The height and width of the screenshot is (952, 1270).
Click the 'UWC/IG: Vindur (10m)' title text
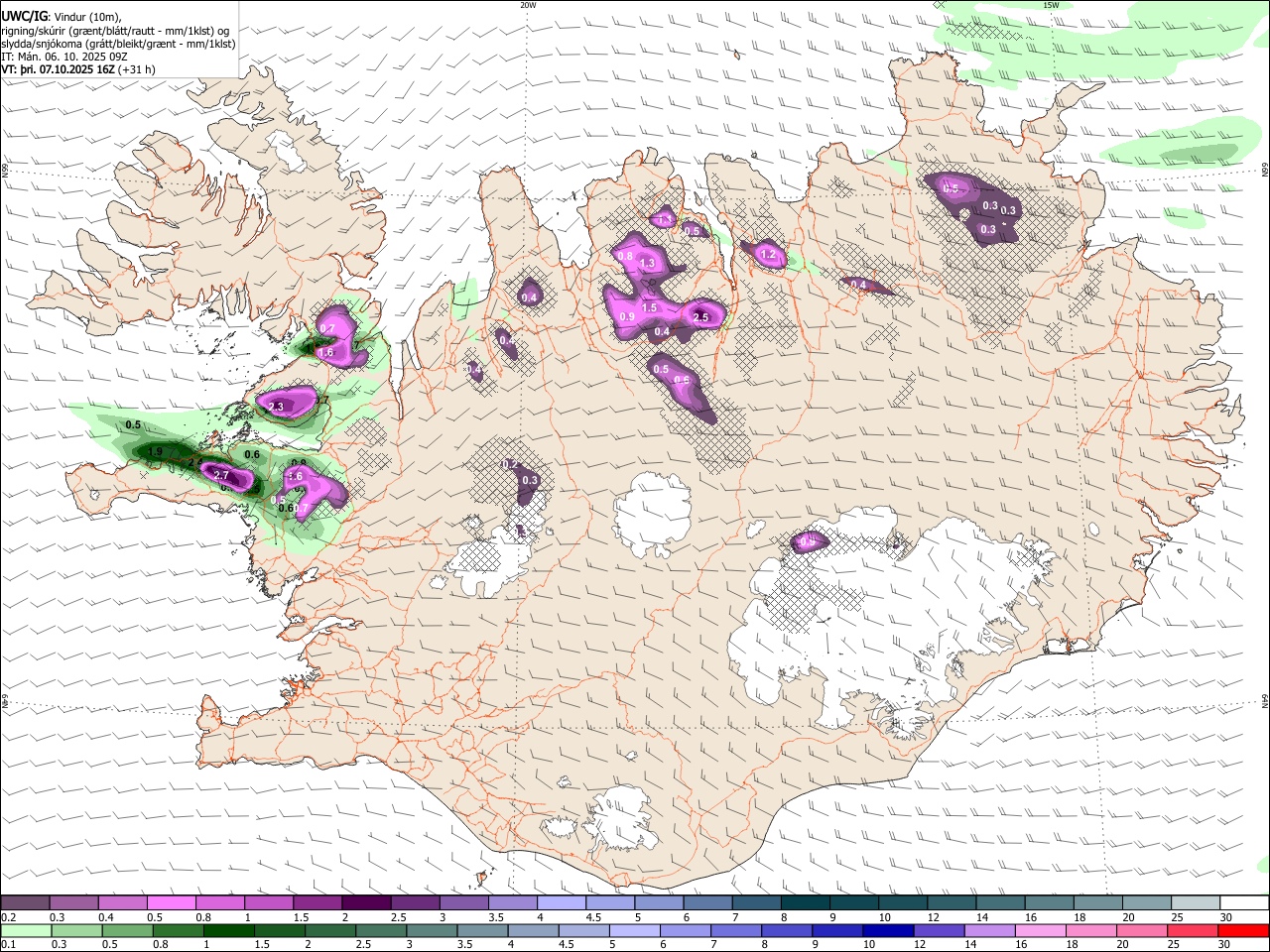pos(62,17)
